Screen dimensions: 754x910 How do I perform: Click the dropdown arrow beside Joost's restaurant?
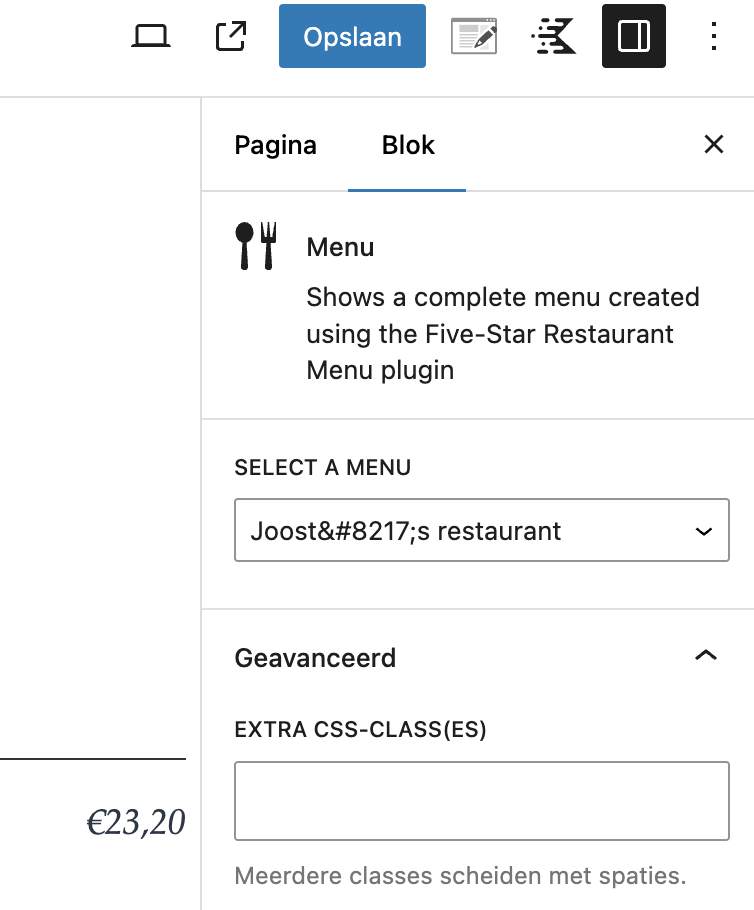(x=703, y=531)
